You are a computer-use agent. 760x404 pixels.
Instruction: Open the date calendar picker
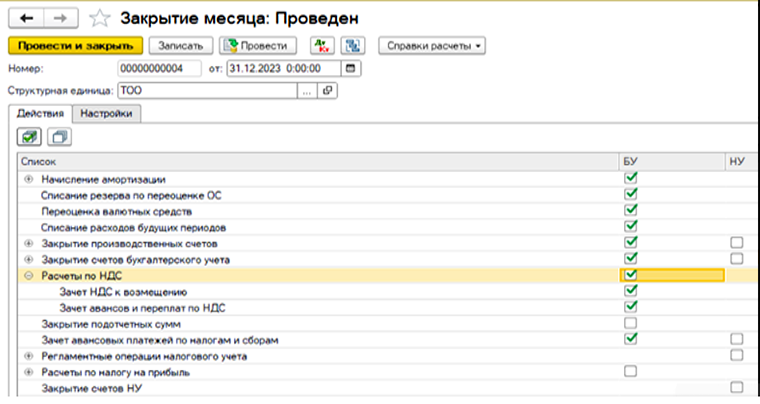coord(350,69)
